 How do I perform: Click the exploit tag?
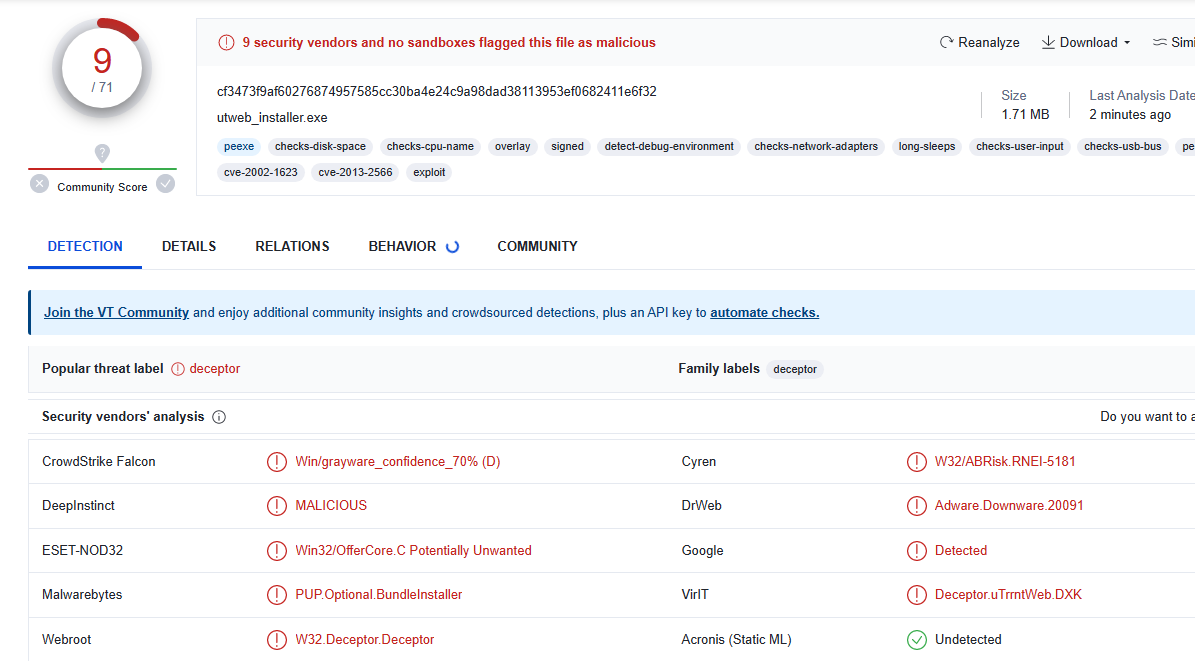(x=429, y=172)
